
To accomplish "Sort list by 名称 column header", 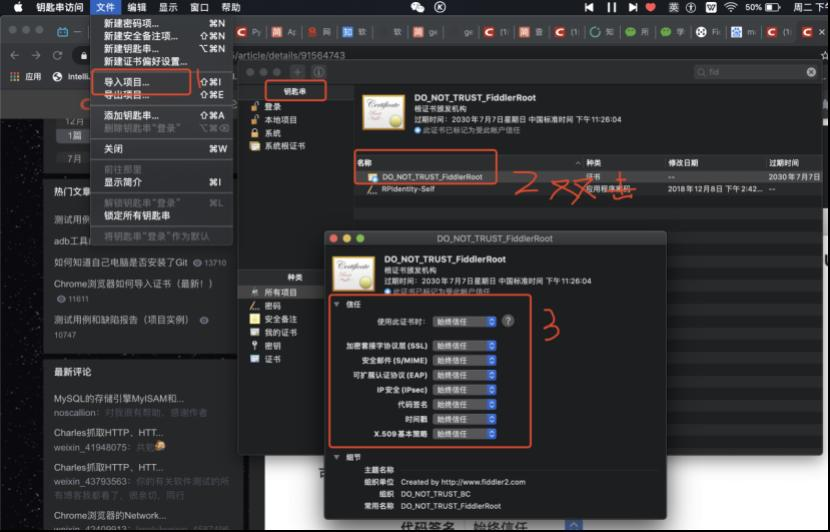I will click(x=364, y=163).
